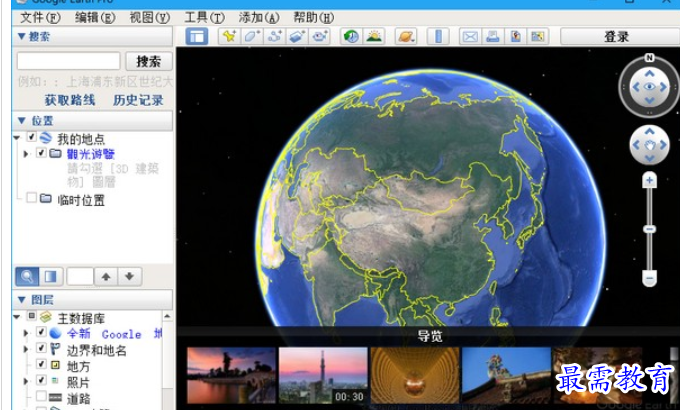Collapse the 主数据库 tree node
The image size is (680, 410).
(17, 317)
